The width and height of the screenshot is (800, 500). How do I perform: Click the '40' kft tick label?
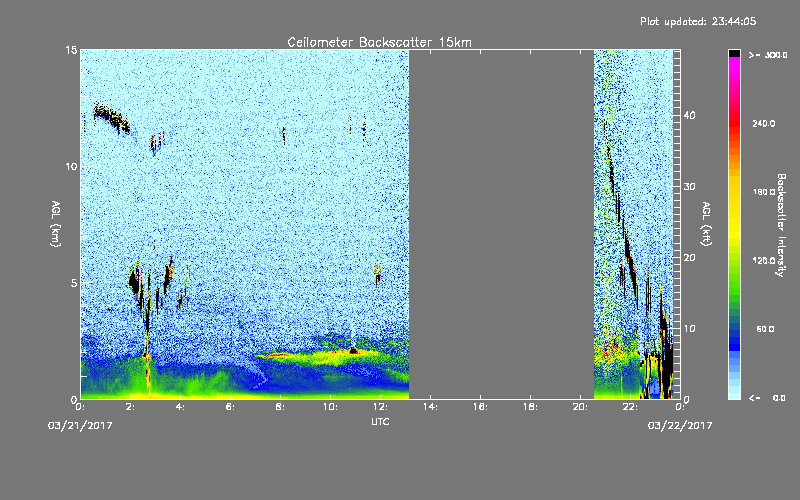coord(689,115)
